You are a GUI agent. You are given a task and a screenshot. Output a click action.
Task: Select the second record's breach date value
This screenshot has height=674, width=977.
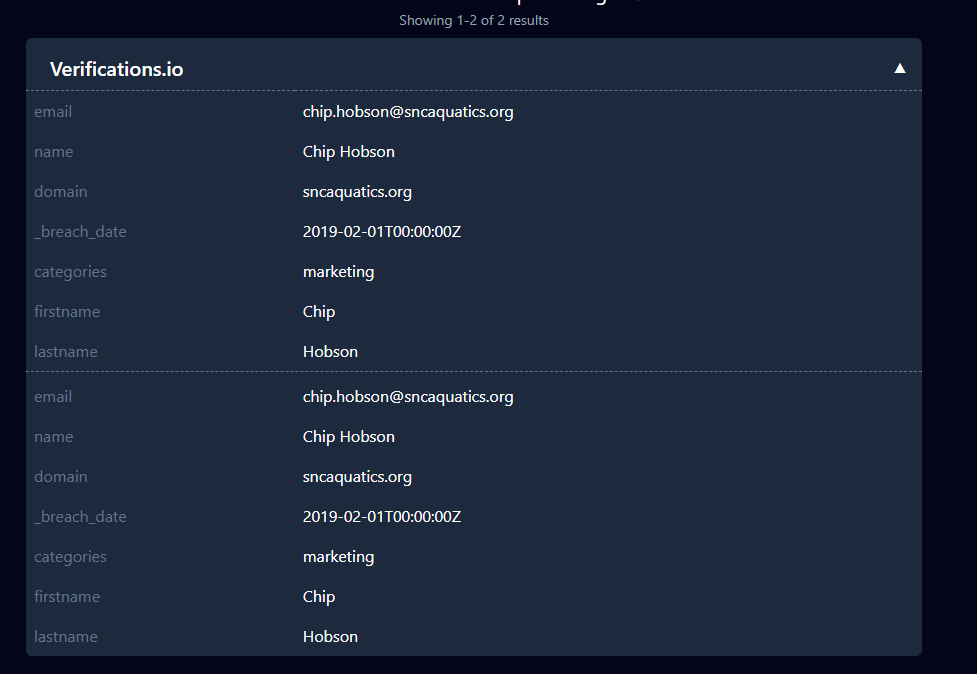coord(382,517)
